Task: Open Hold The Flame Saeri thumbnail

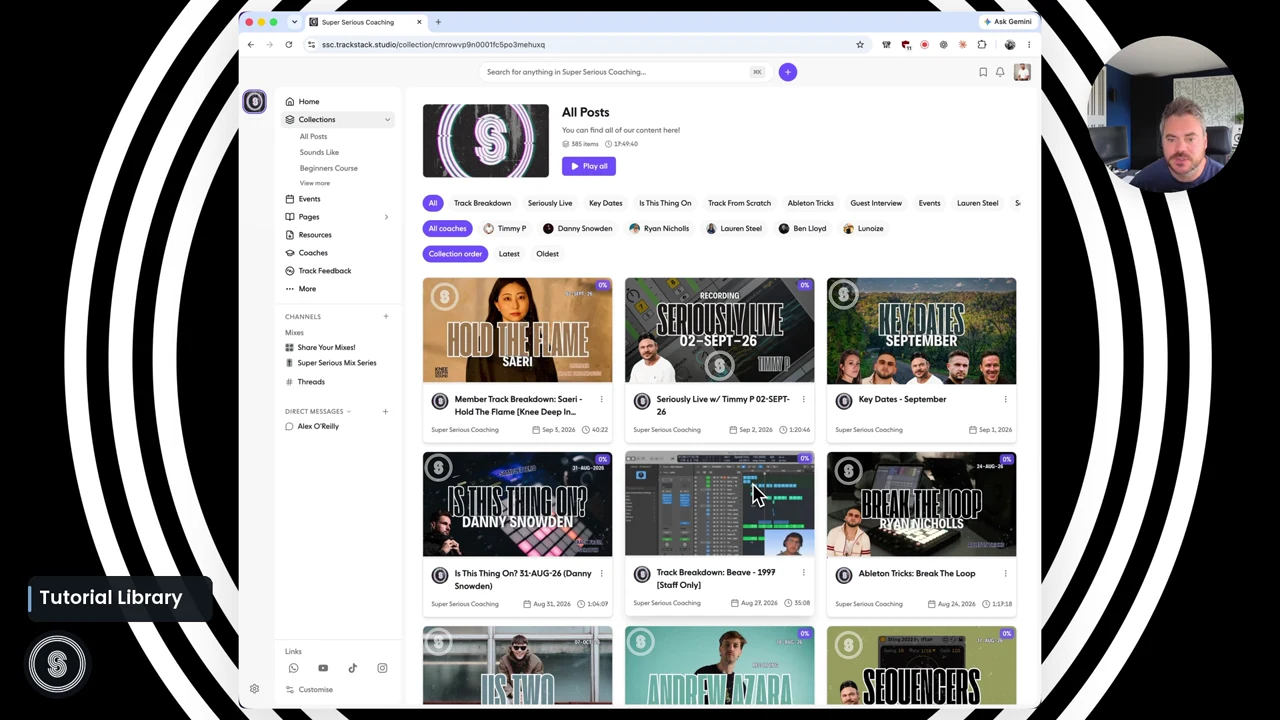Action: pyautogui.click(x=517, y=331)
